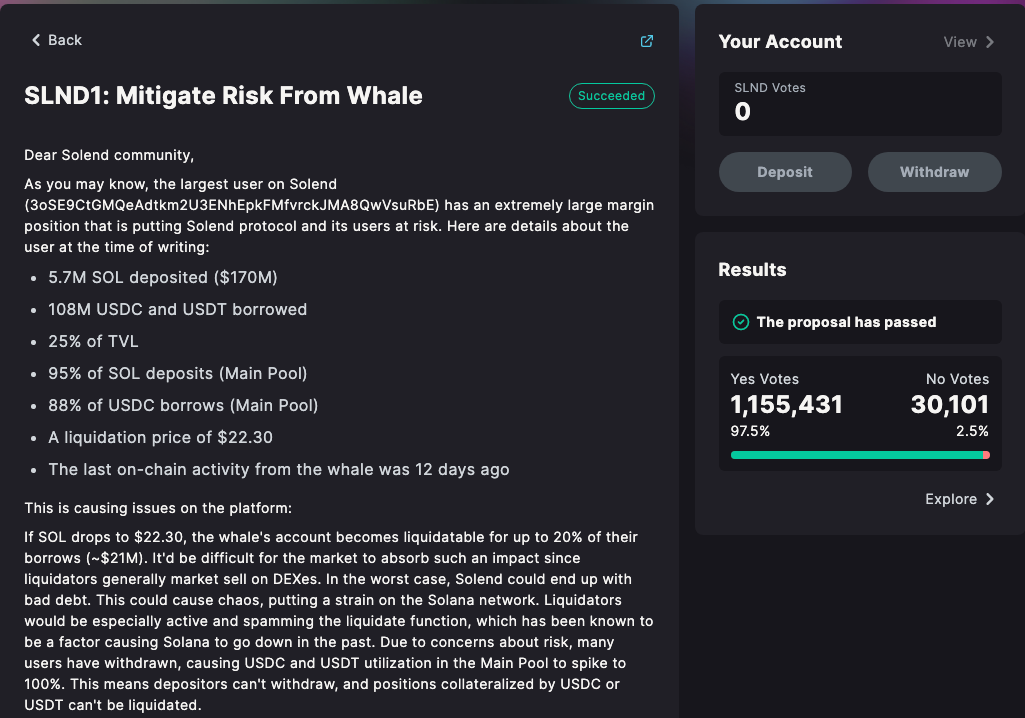Click the red No end of vote bar

tap(987, 455)
